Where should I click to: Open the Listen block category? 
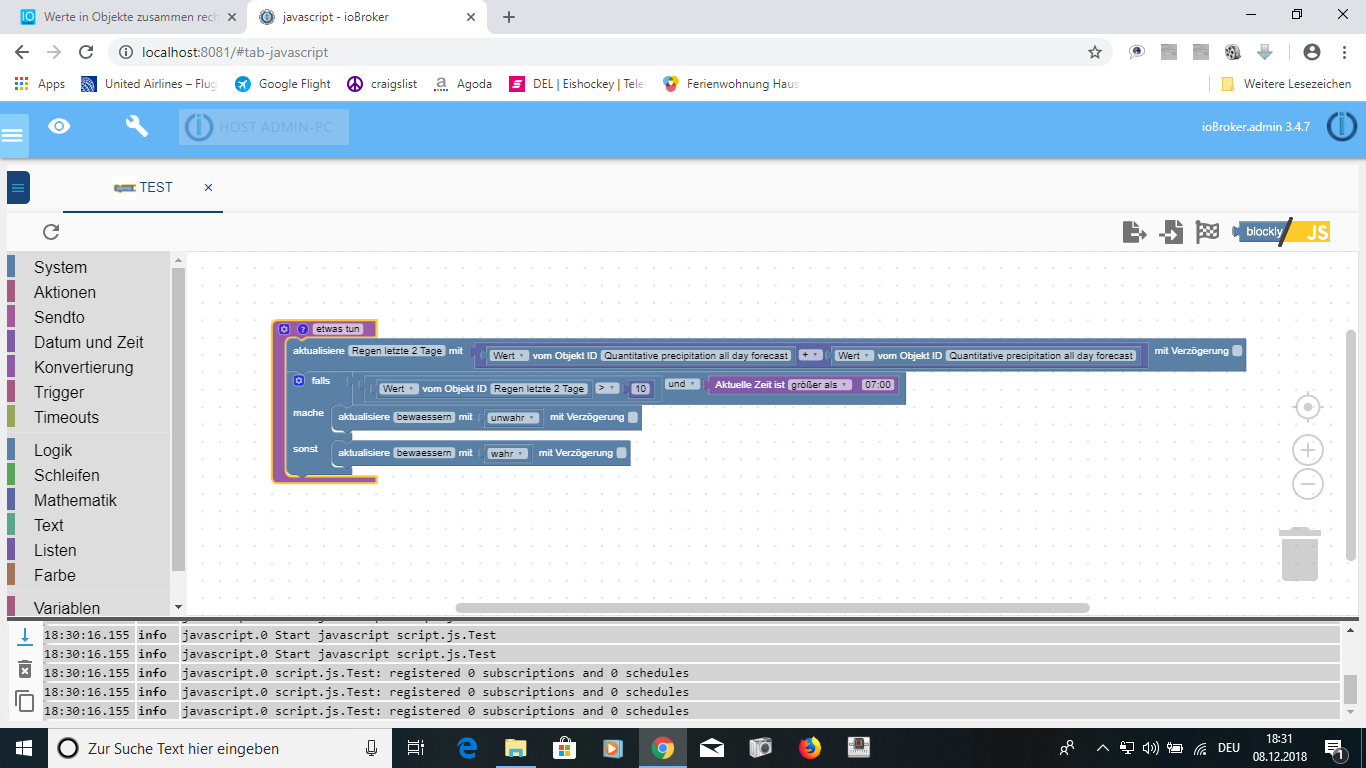55,550
